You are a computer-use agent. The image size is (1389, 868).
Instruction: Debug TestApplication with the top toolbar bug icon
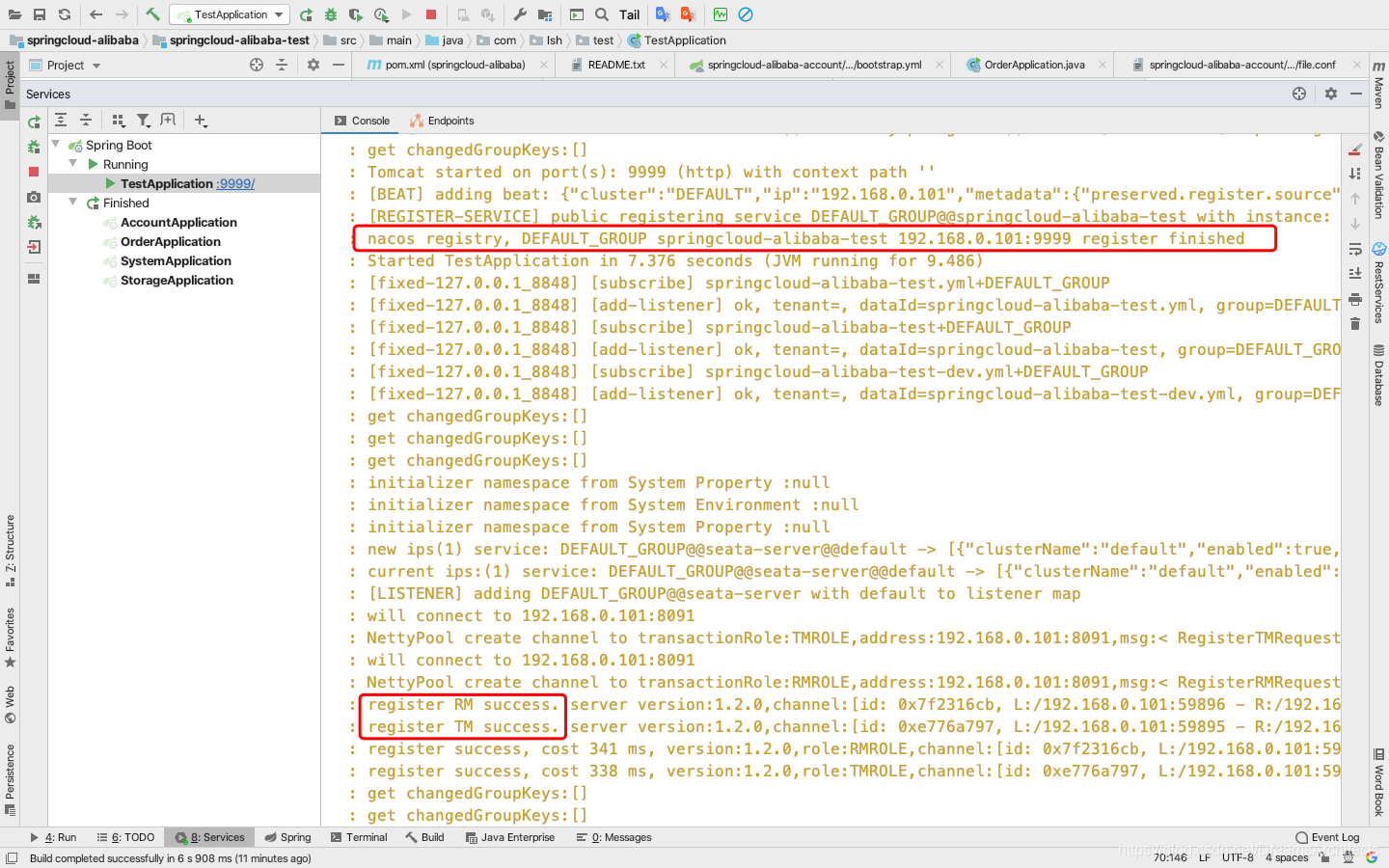331,14
